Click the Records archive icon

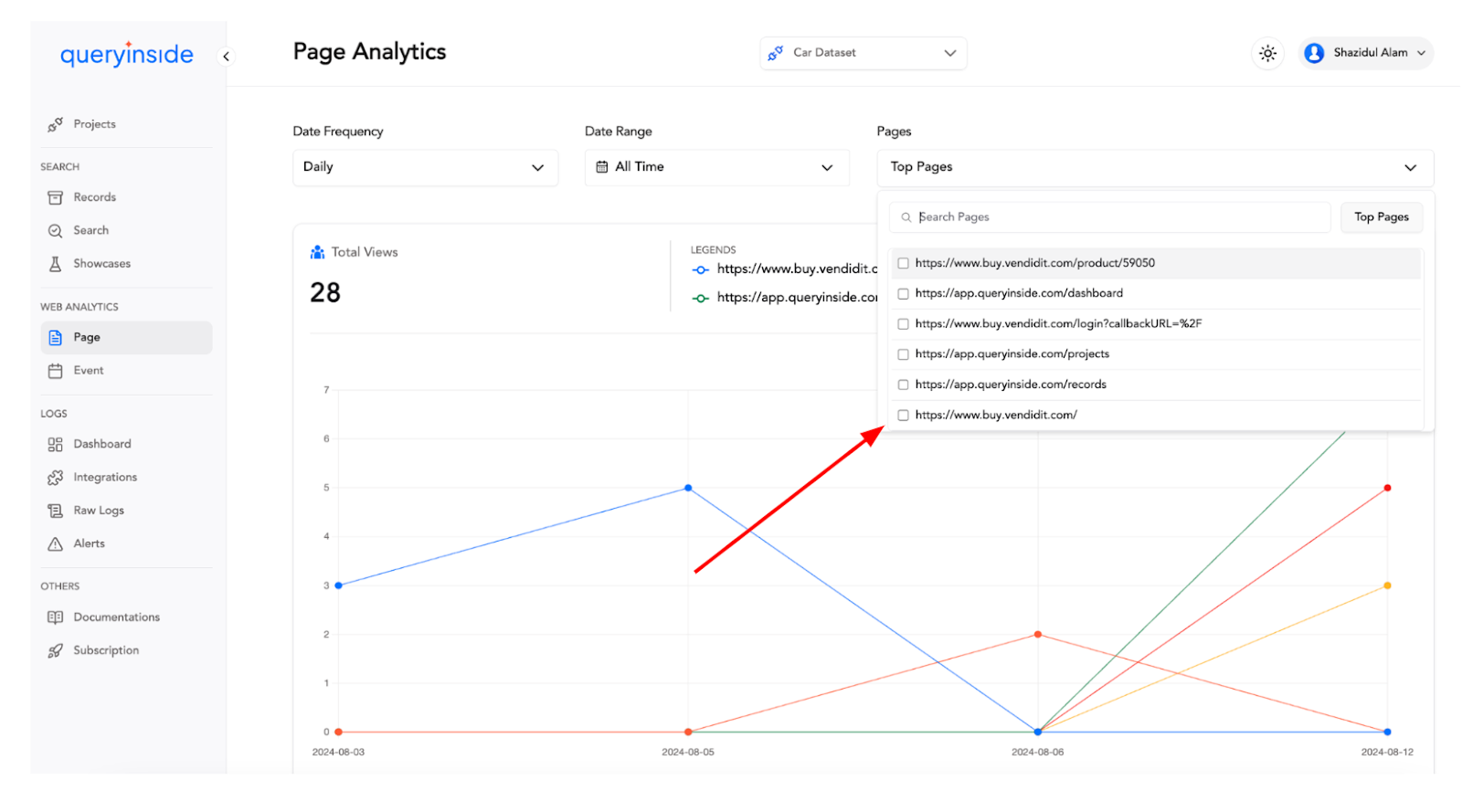pos(56,197)
